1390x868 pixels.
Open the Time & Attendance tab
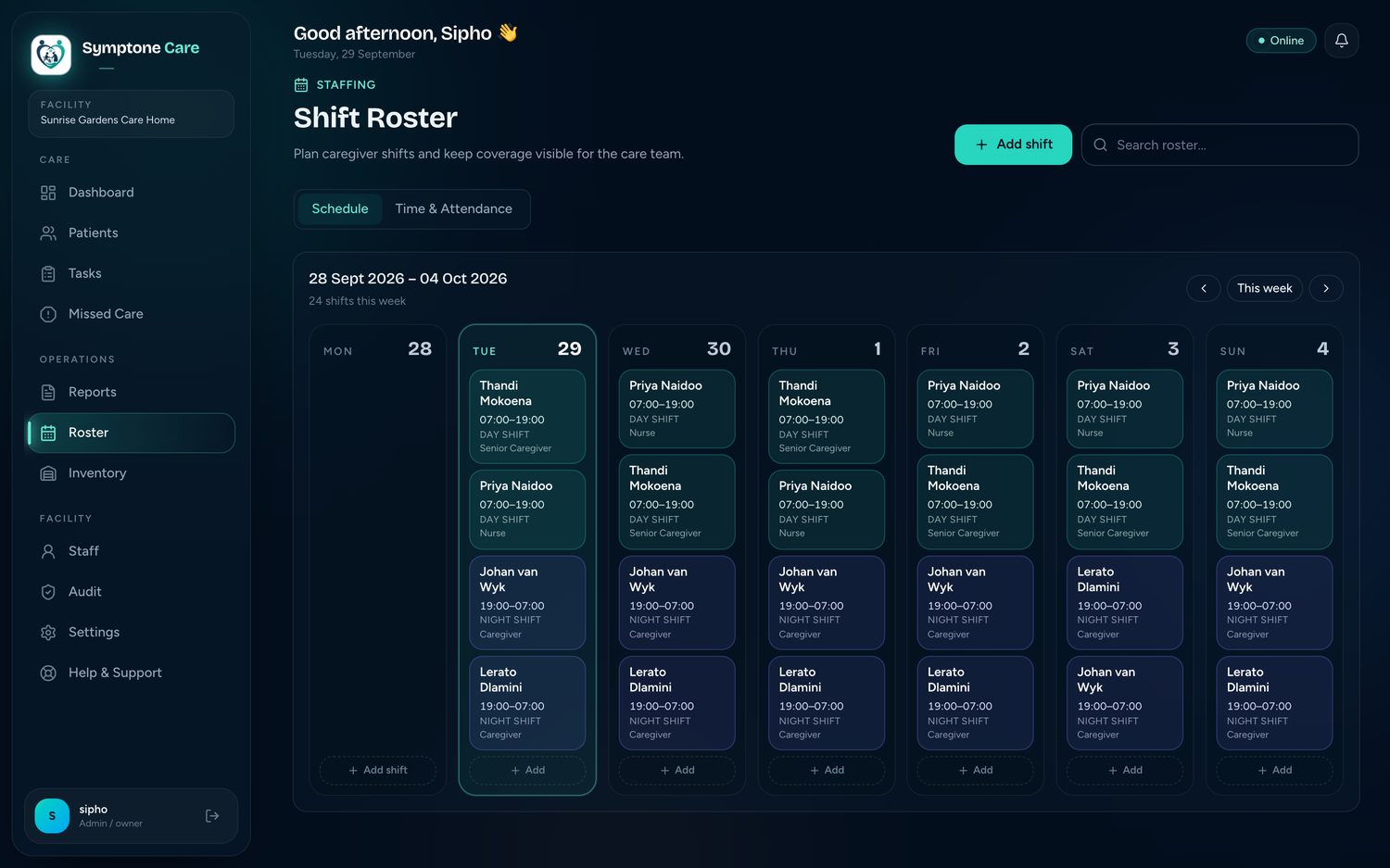click(x=454, y=209)
